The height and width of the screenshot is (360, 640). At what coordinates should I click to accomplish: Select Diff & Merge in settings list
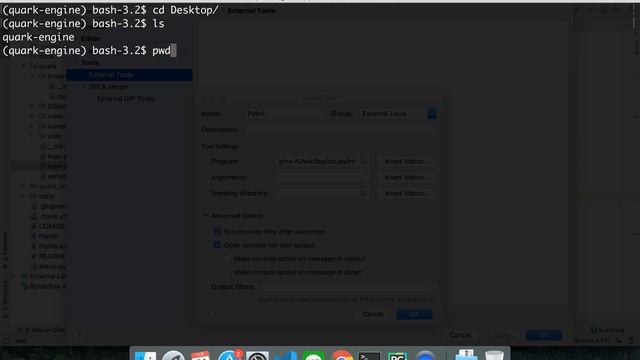coord(108,87)
